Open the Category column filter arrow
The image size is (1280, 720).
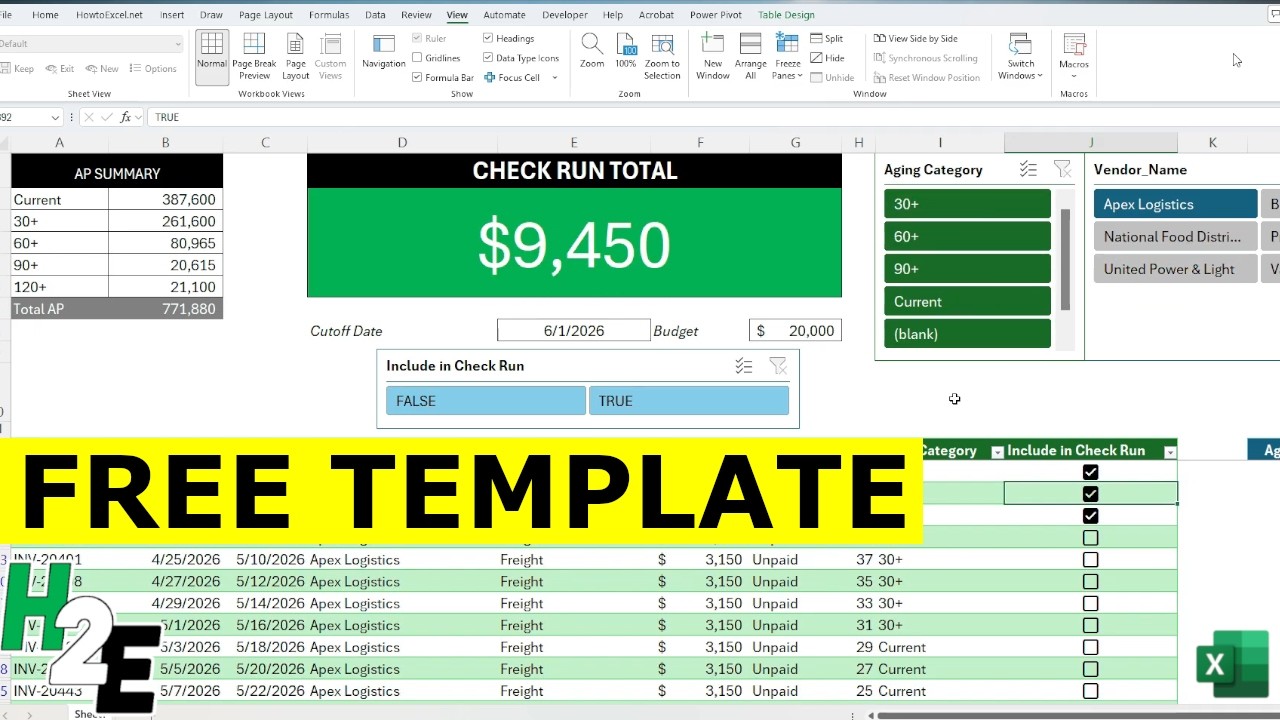coord(997,452)
